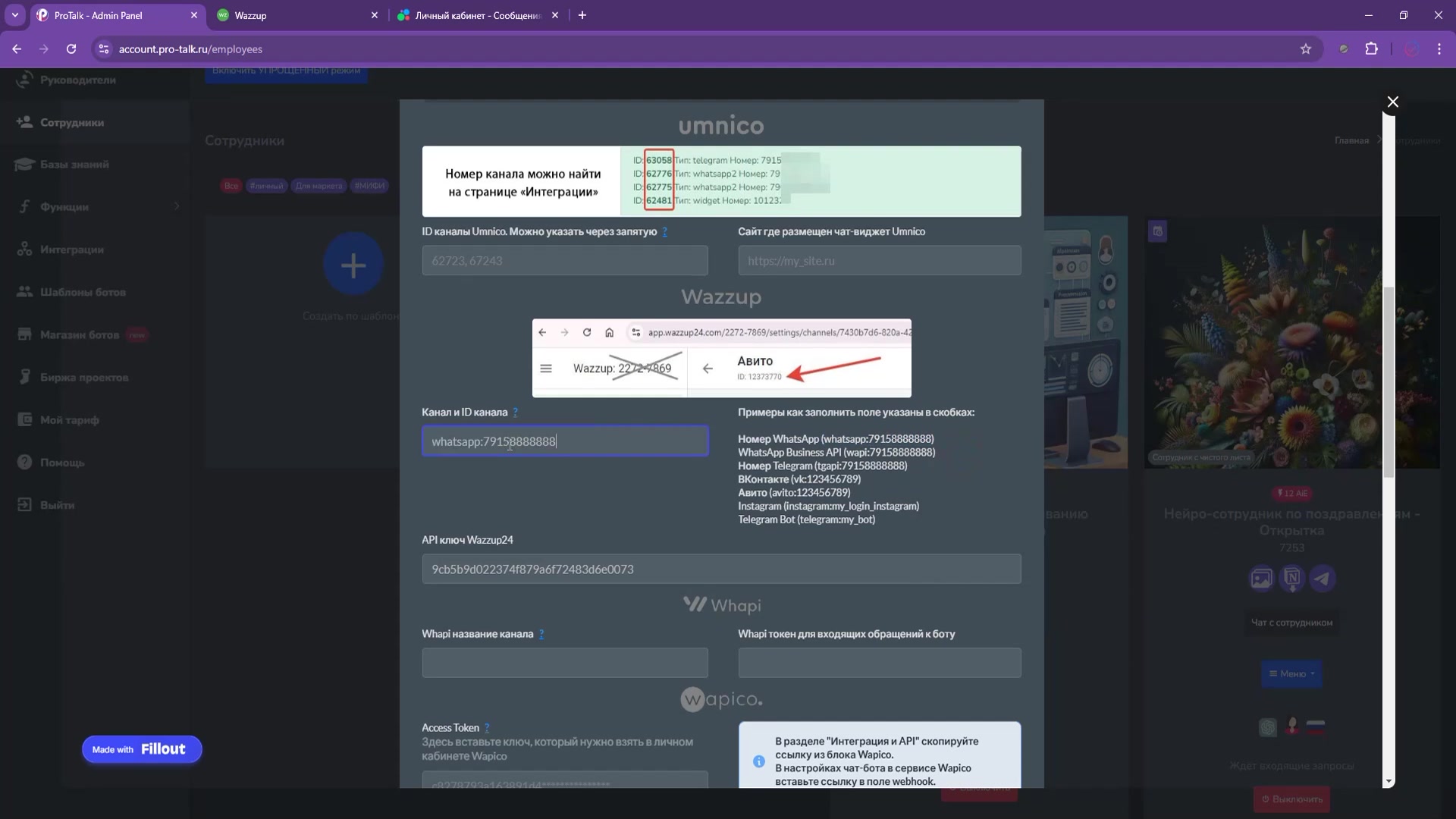1456x819 pixels.
Task: Select the #личный tag filter
Action: pyautogui.click(x=266, y=186)
